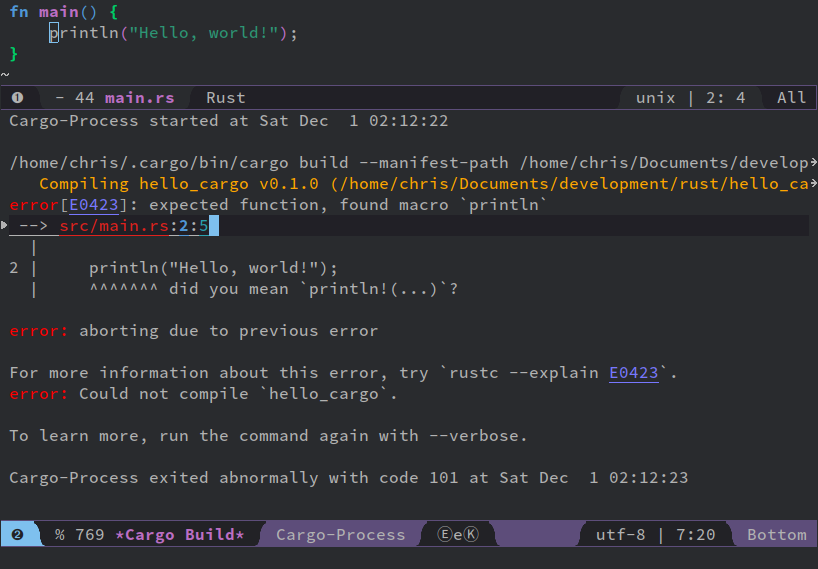
Task: Click the Cargo-Process major mode label
Action: pyautogui.click(x=341, y=535)
